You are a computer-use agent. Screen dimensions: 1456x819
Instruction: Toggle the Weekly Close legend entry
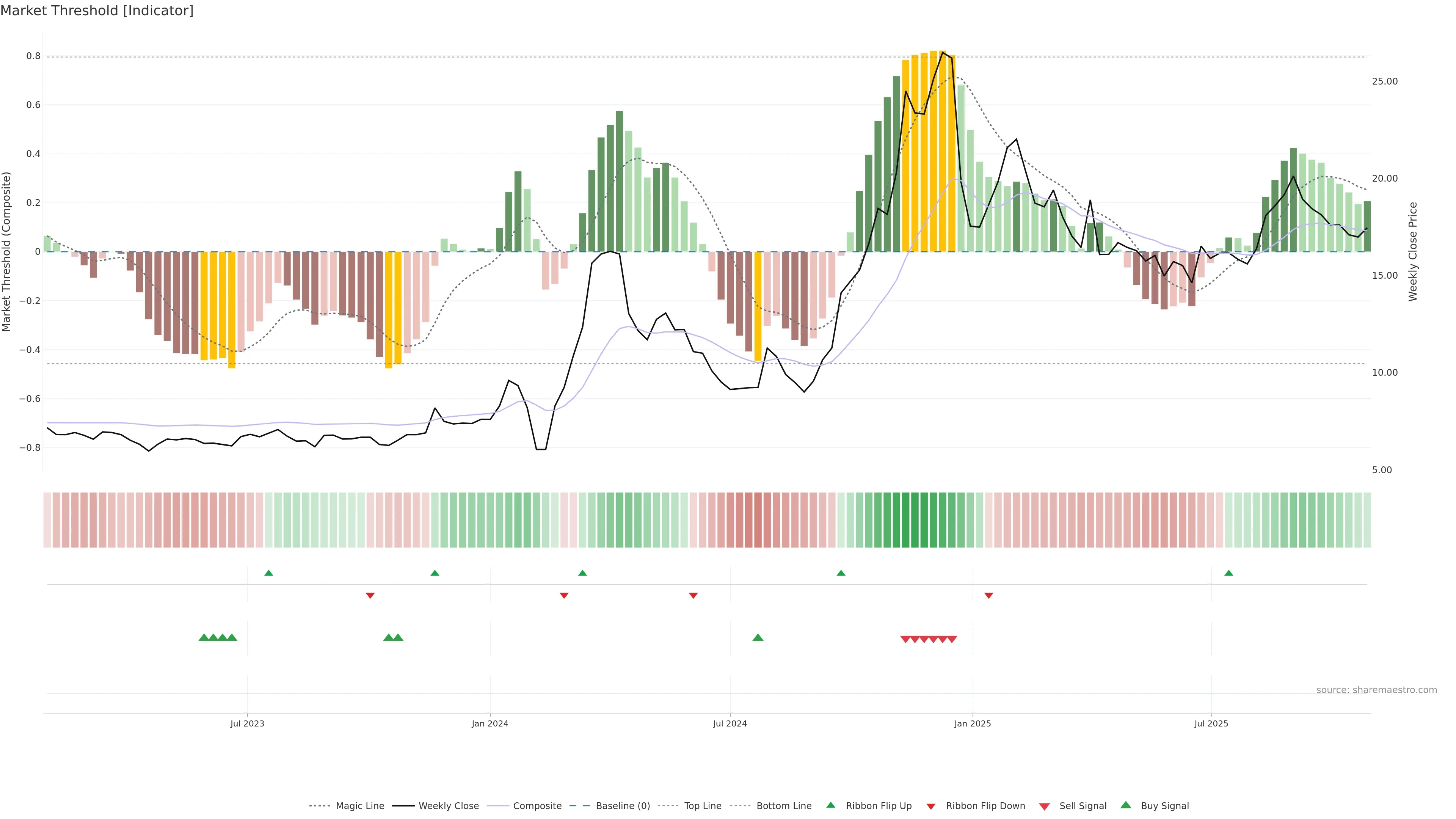pos(448,806)
